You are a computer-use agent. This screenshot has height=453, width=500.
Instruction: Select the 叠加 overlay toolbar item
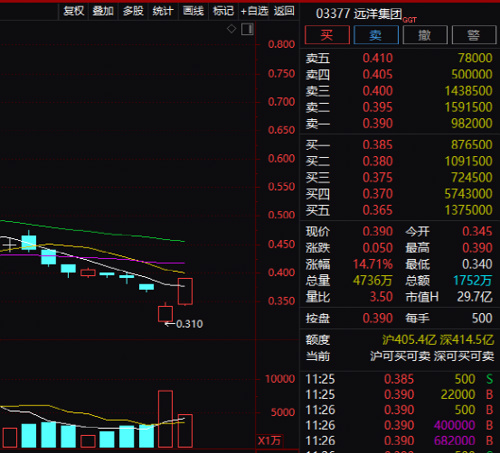(103, 11)
